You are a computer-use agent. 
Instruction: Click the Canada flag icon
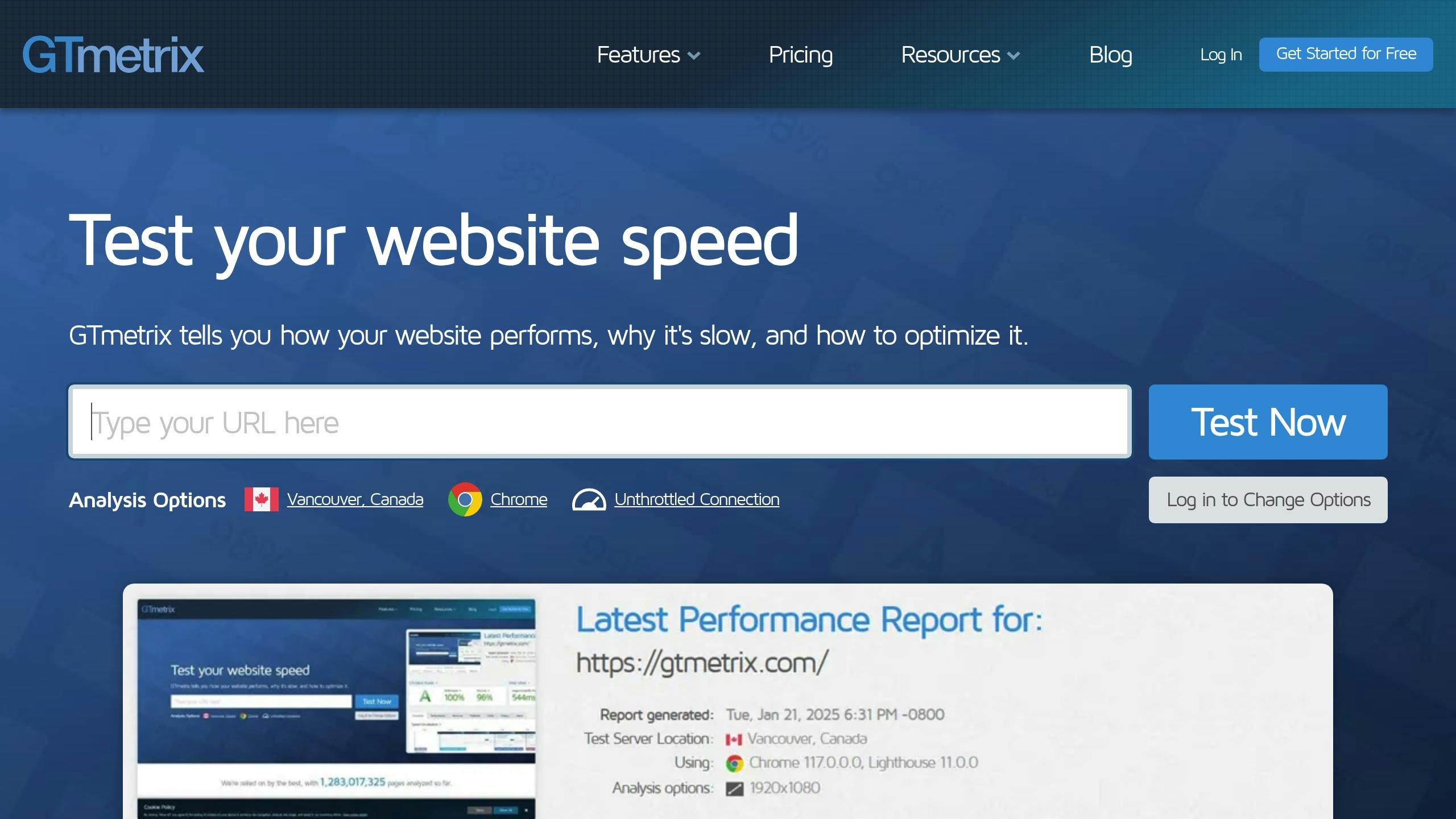(x=261, y=499)
